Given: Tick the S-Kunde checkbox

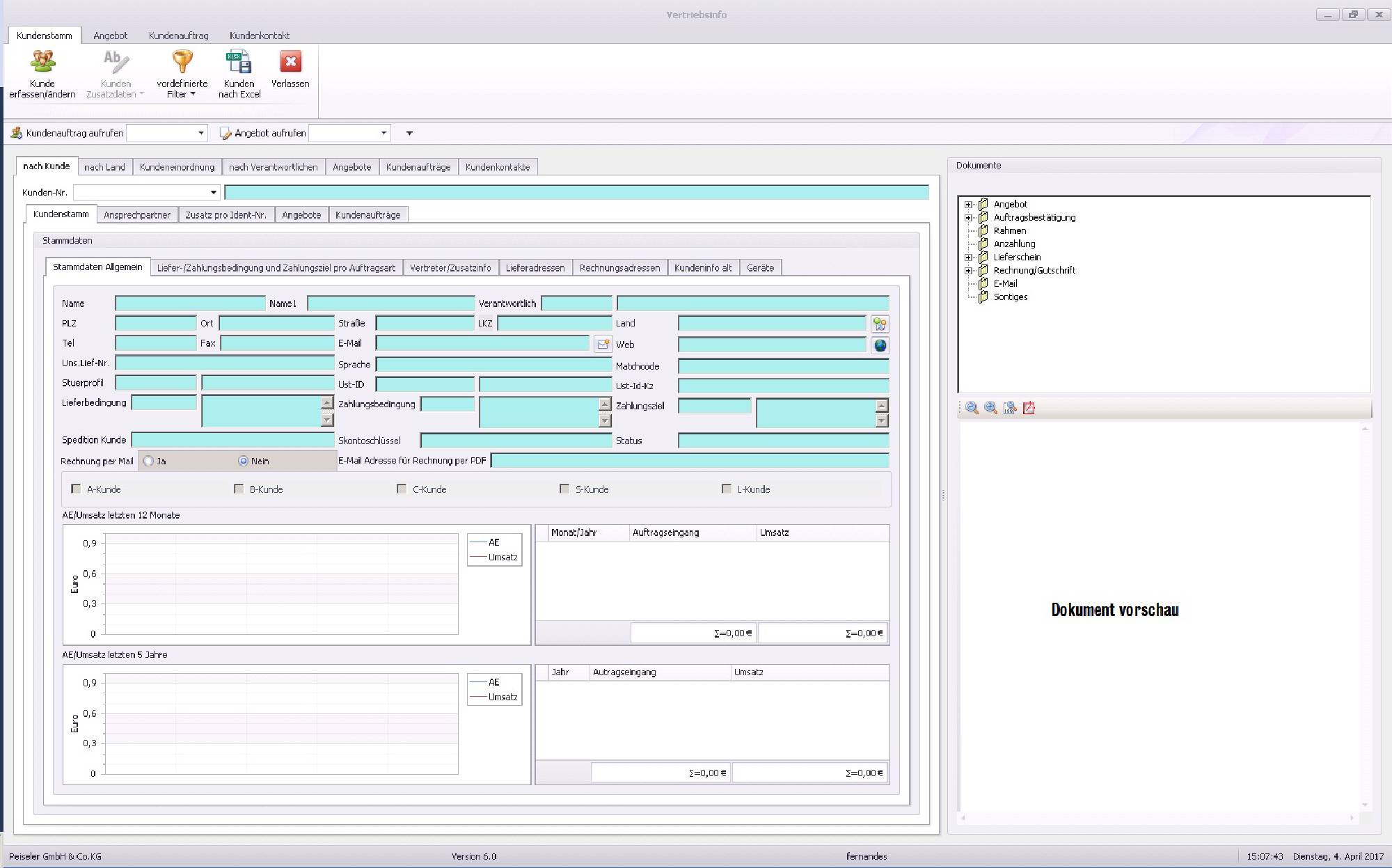Looking at the screenshot, I should (564, 489).
